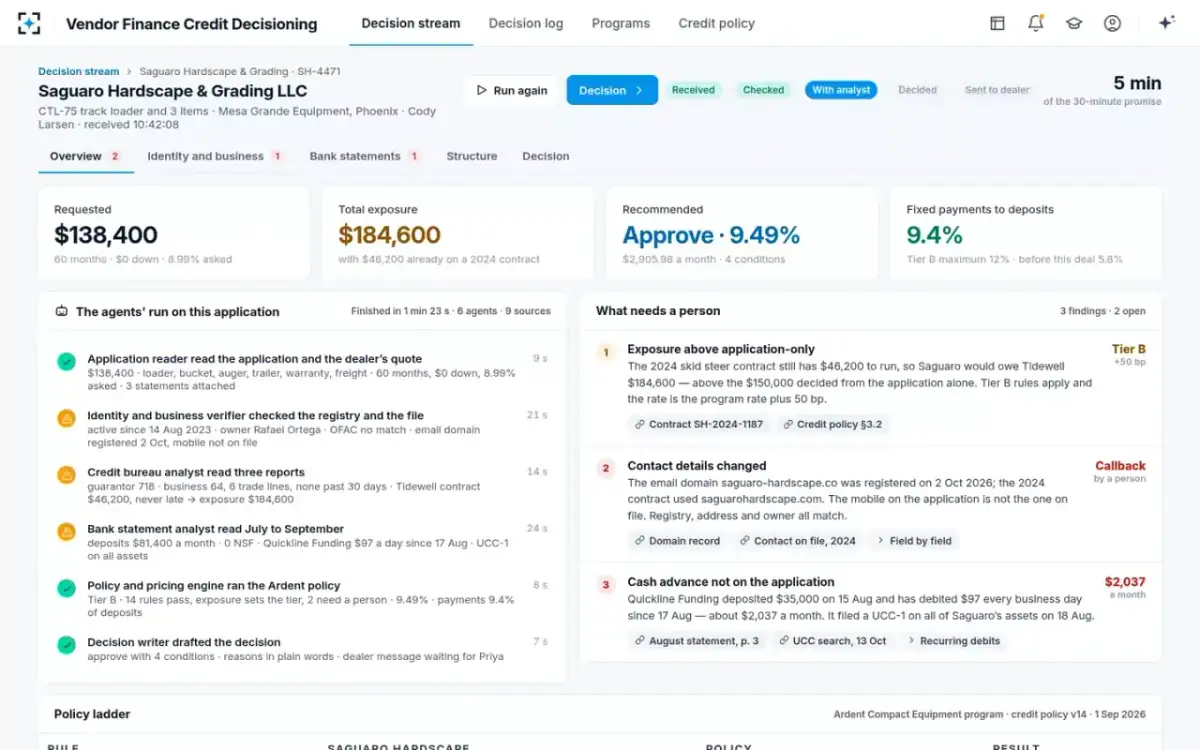Open Domain record source link
The width and height of the screenshot is (1200, 750).
click(677, 540)
